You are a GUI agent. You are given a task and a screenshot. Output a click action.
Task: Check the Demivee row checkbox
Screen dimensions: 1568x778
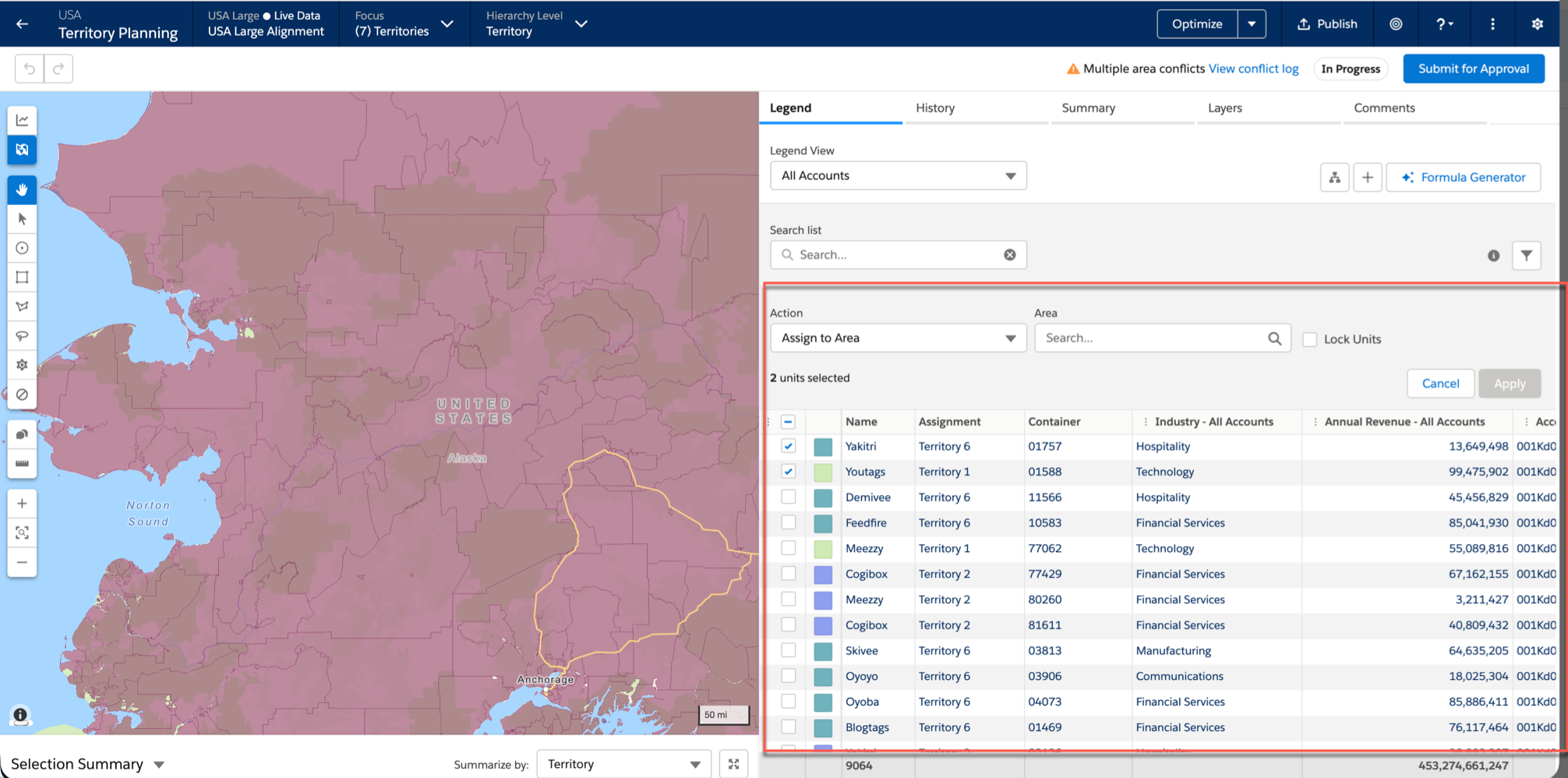788,497
